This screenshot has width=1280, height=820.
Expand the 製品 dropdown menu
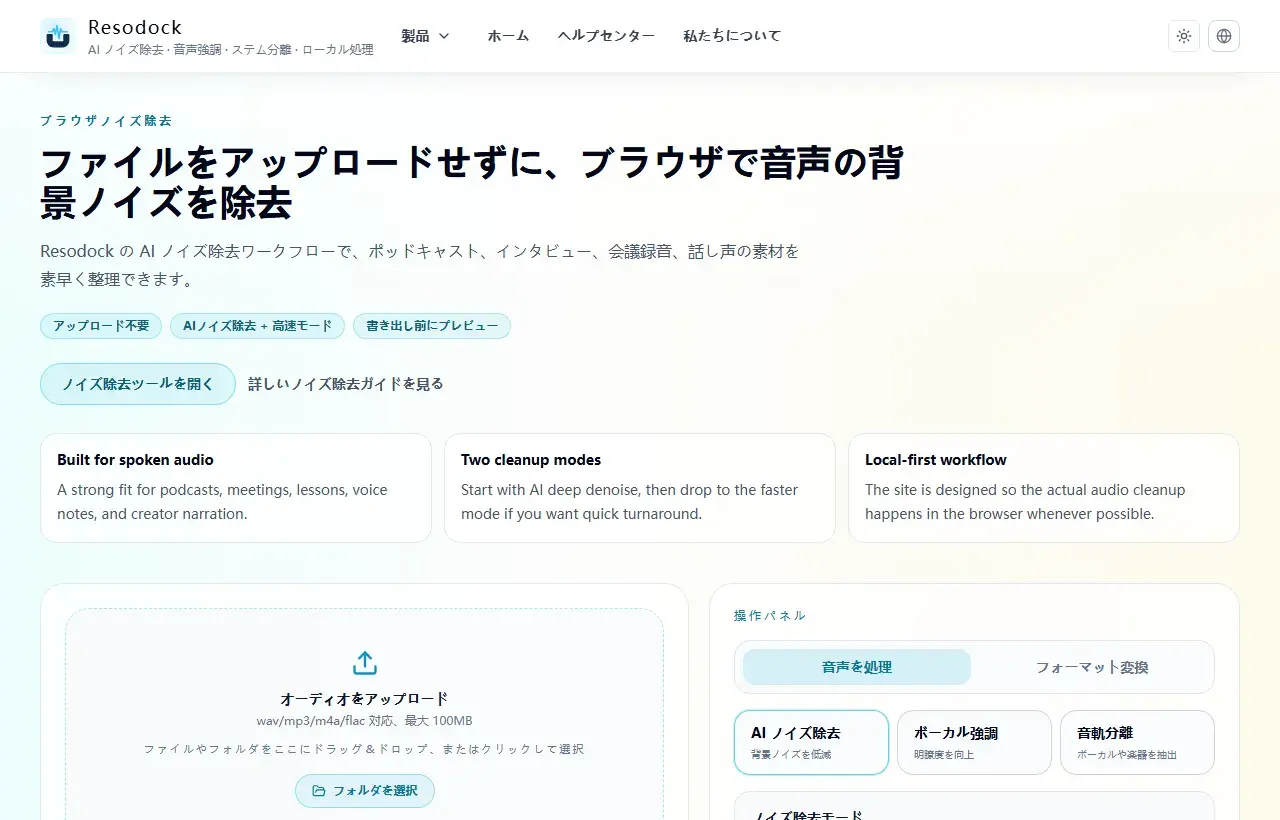[x=426, y=36]
